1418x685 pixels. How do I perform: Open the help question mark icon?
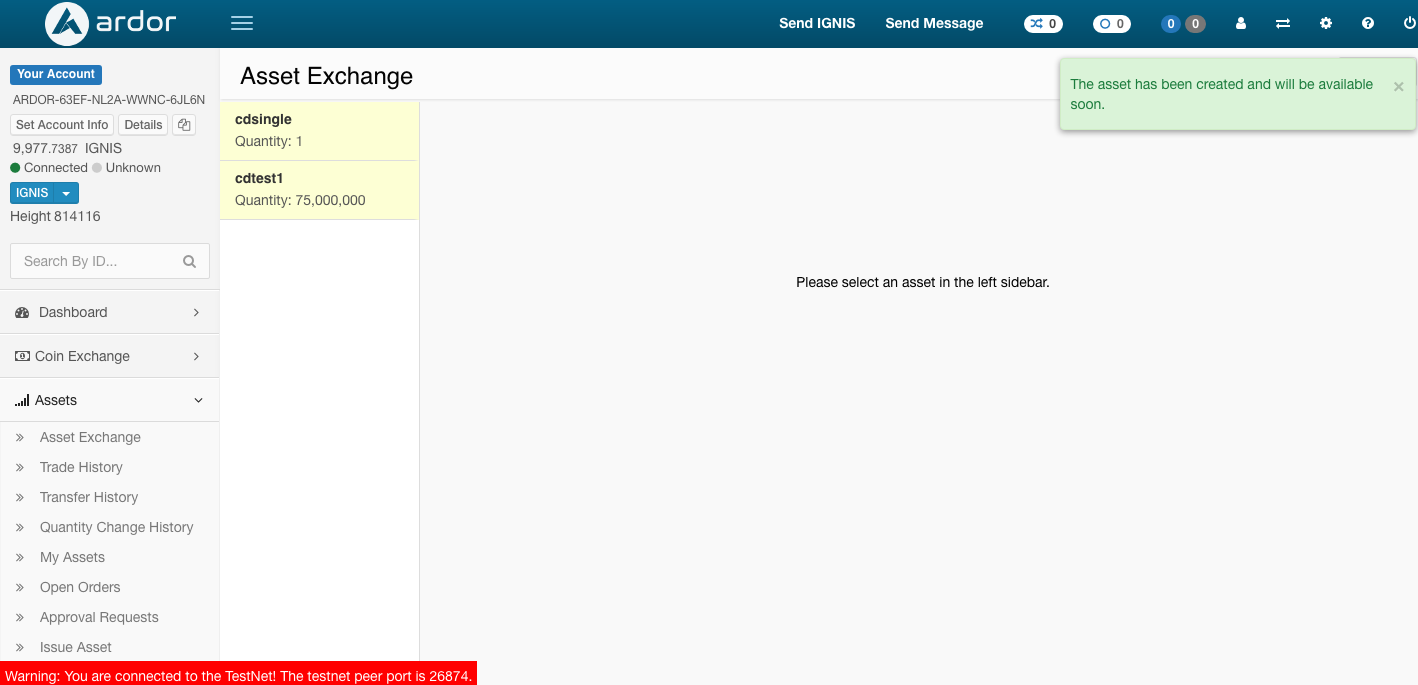tap(1368, 23)
